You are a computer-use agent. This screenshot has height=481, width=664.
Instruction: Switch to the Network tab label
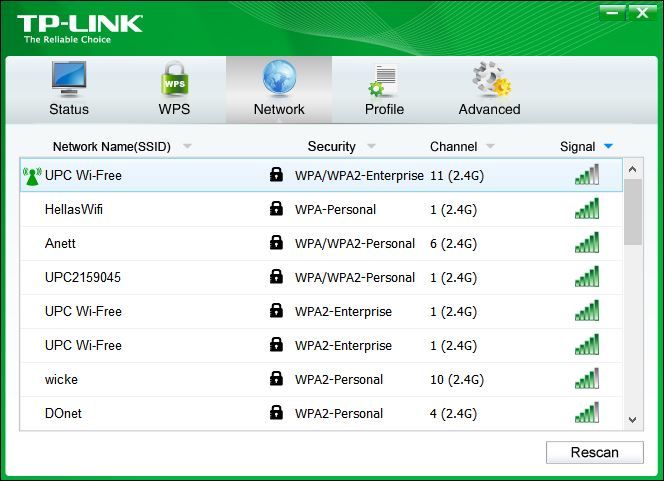279,109
